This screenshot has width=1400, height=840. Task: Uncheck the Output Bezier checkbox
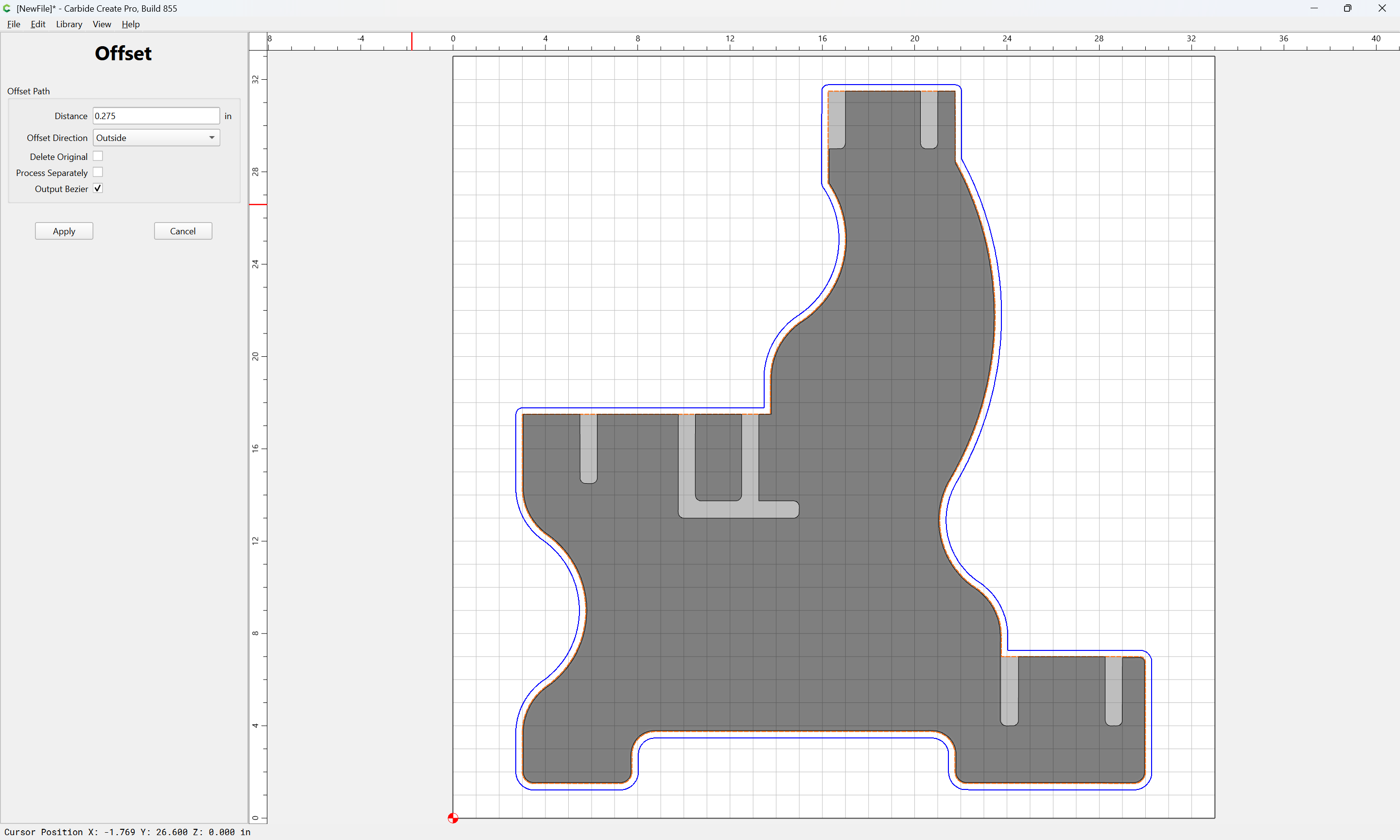(x=98, y=189)
